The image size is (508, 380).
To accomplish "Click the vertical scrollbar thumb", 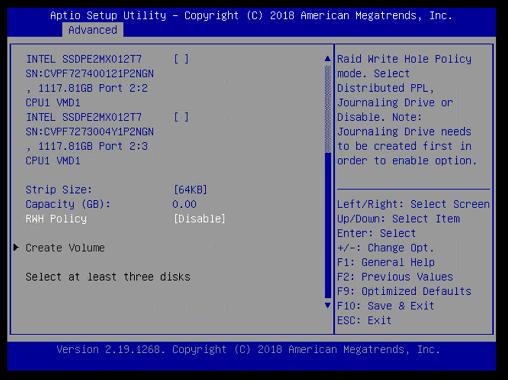I will 328,225.
